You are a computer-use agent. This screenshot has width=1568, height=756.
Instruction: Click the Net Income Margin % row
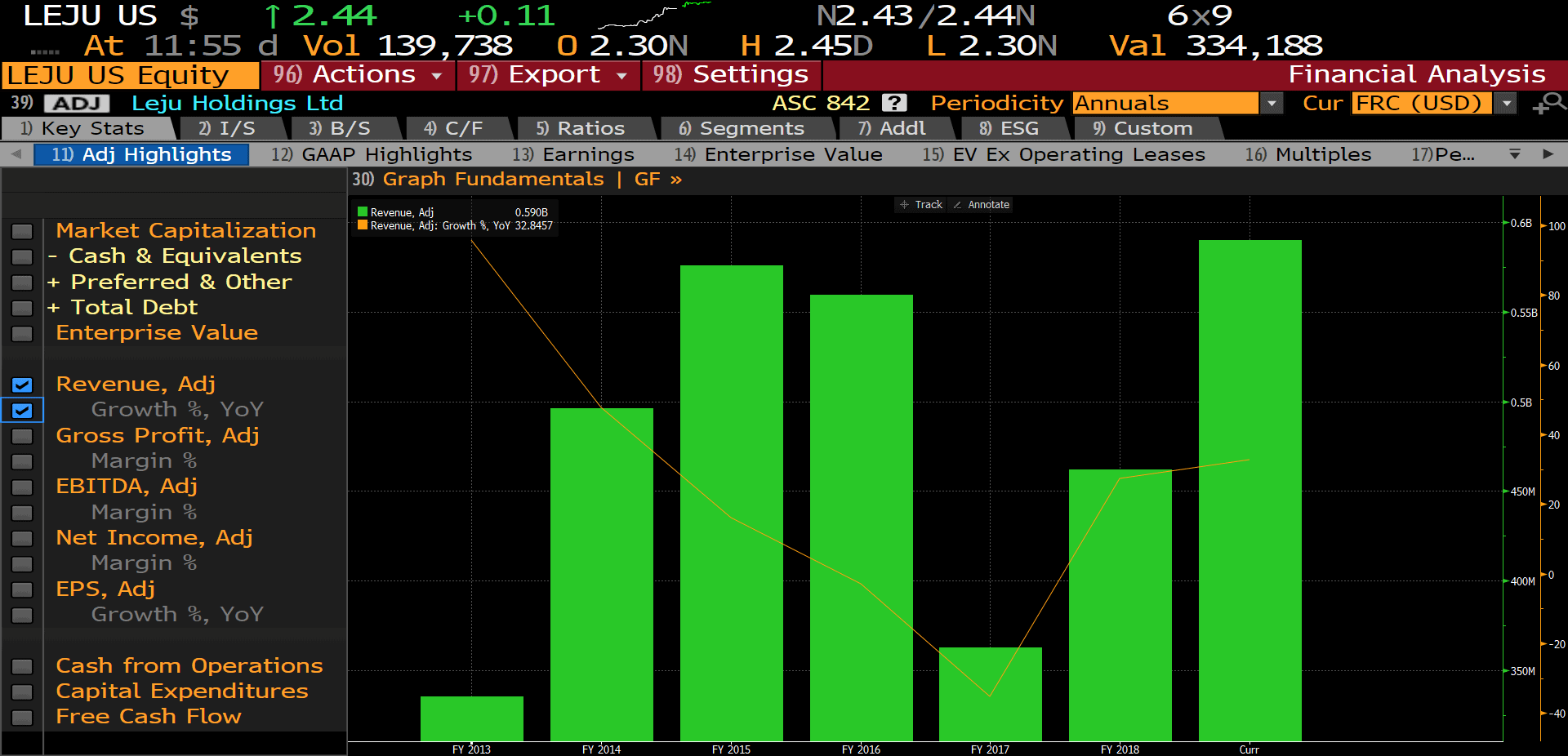144,563
